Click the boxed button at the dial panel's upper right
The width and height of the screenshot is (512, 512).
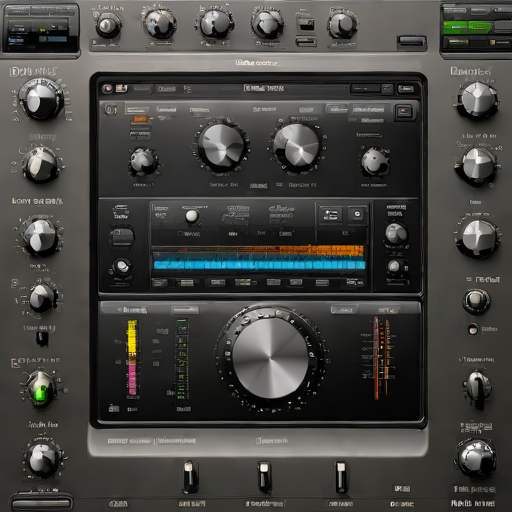[x=344, y=310]
